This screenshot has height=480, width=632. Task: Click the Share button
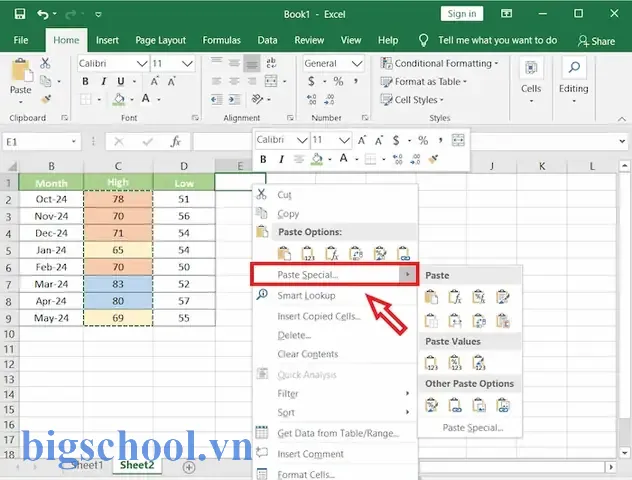597,41
